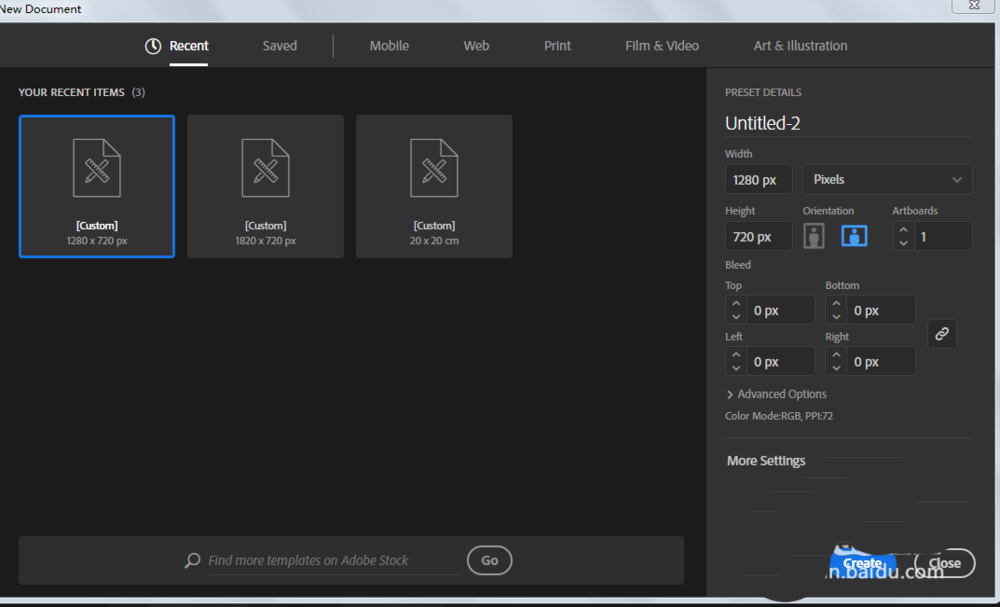Click the PRESET DETAILS heading
1000x607 pixels.
[x=763, y=92]
